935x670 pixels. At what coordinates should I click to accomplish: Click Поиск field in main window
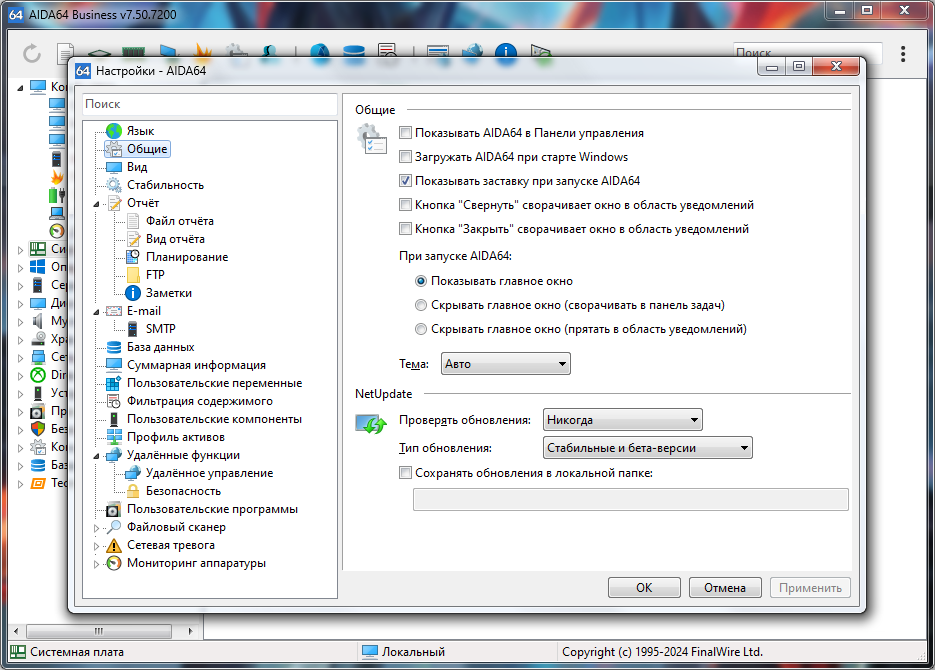(807, 52)
